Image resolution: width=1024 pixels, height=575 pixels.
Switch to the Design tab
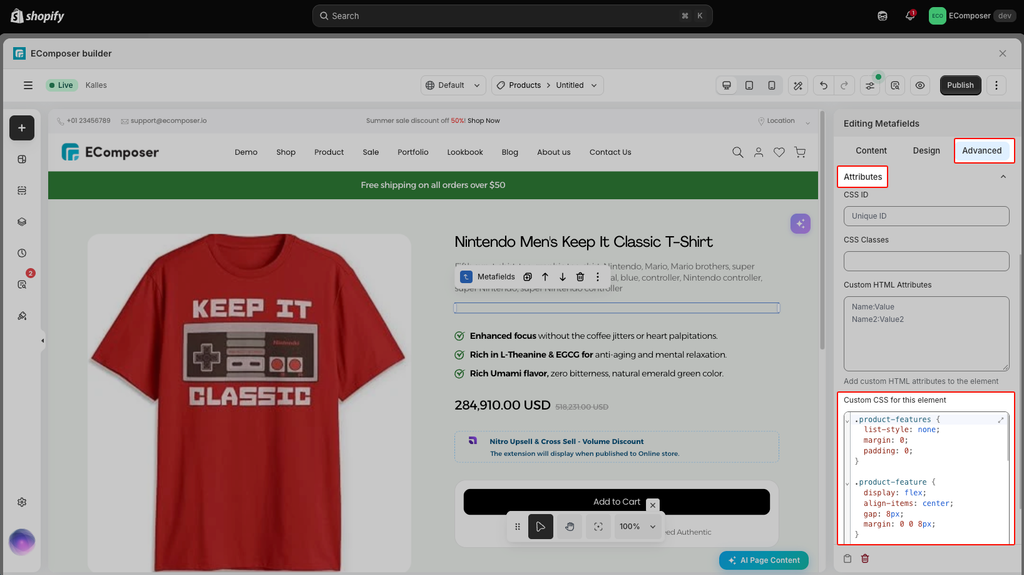[926, 150]
